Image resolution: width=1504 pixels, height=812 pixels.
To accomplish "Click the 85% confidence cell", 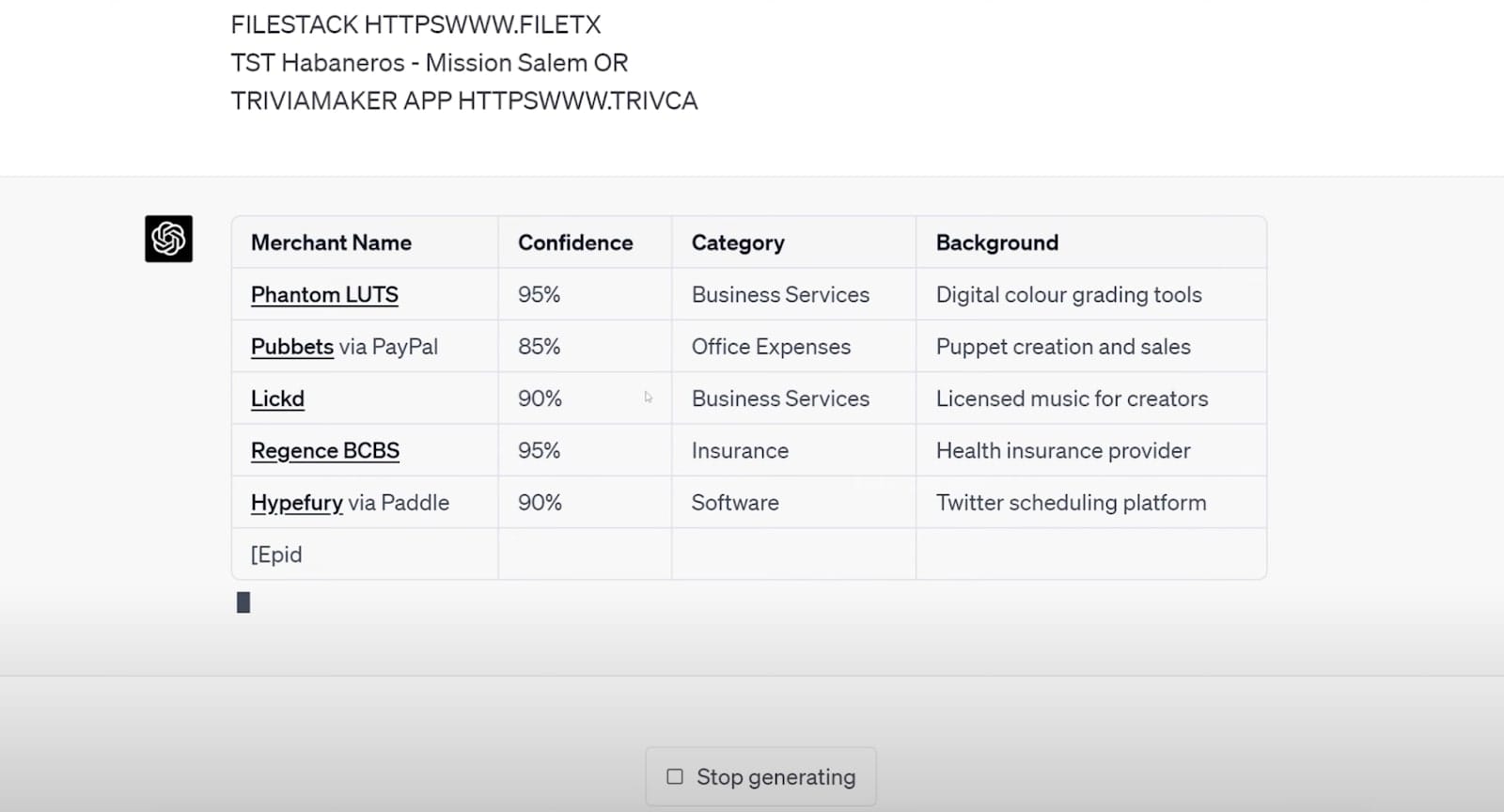I will point(539,347).
